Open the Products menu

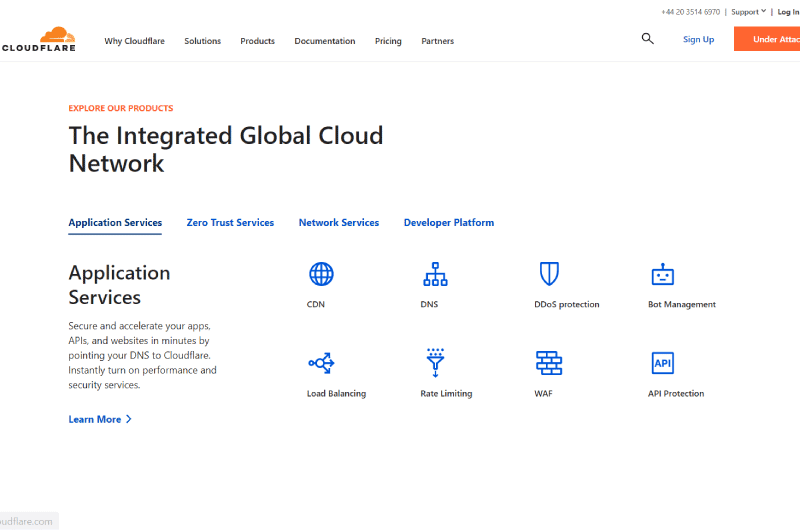(258, 41)
